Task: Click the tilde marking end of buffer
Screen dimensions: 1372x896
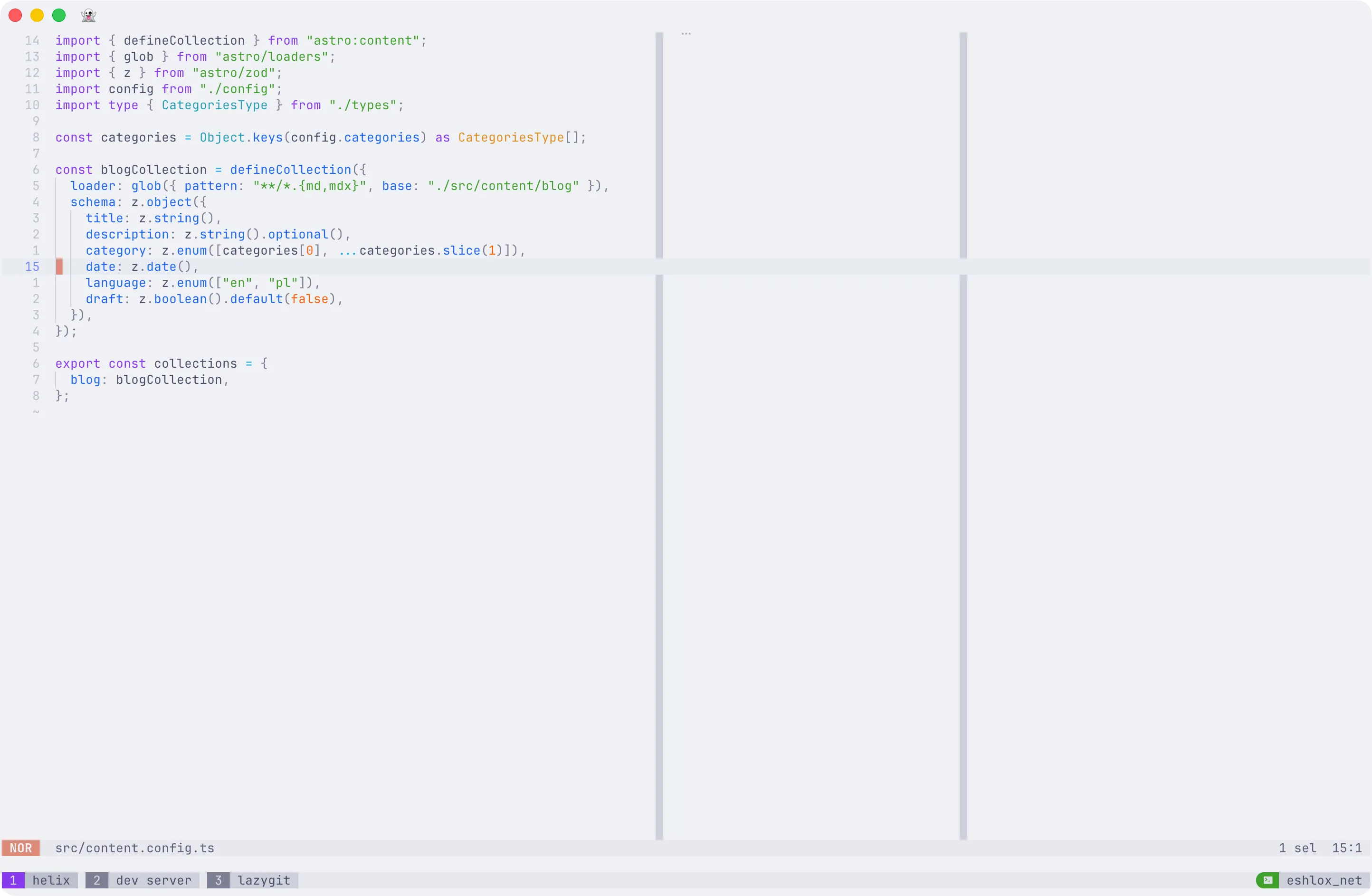Action: (x=35, y=412)
